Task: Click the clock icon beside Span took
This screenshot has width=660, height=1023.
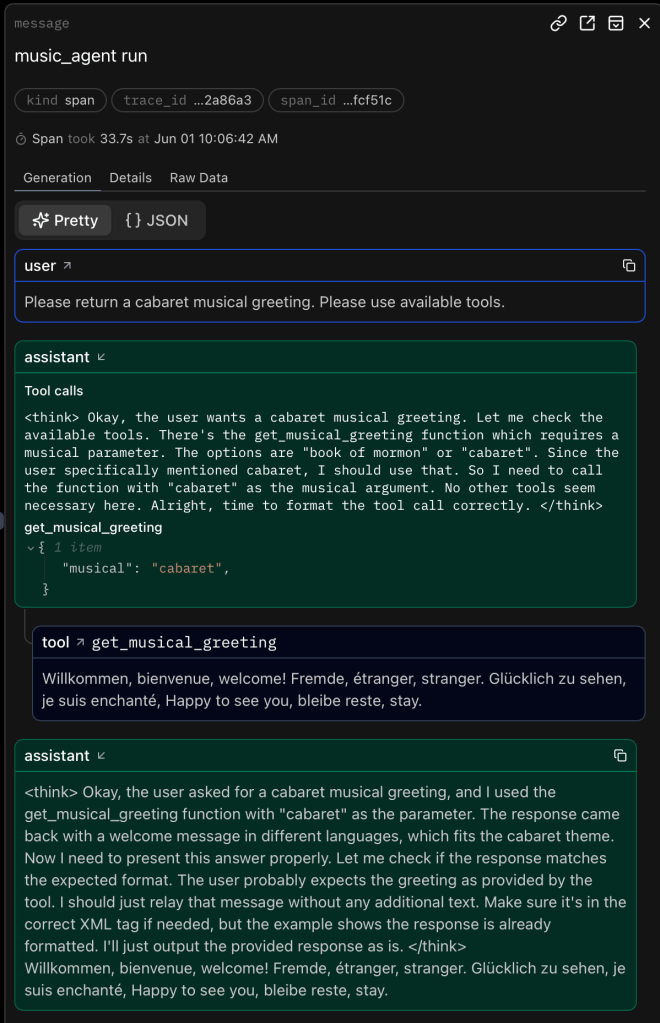Action: 20,139
